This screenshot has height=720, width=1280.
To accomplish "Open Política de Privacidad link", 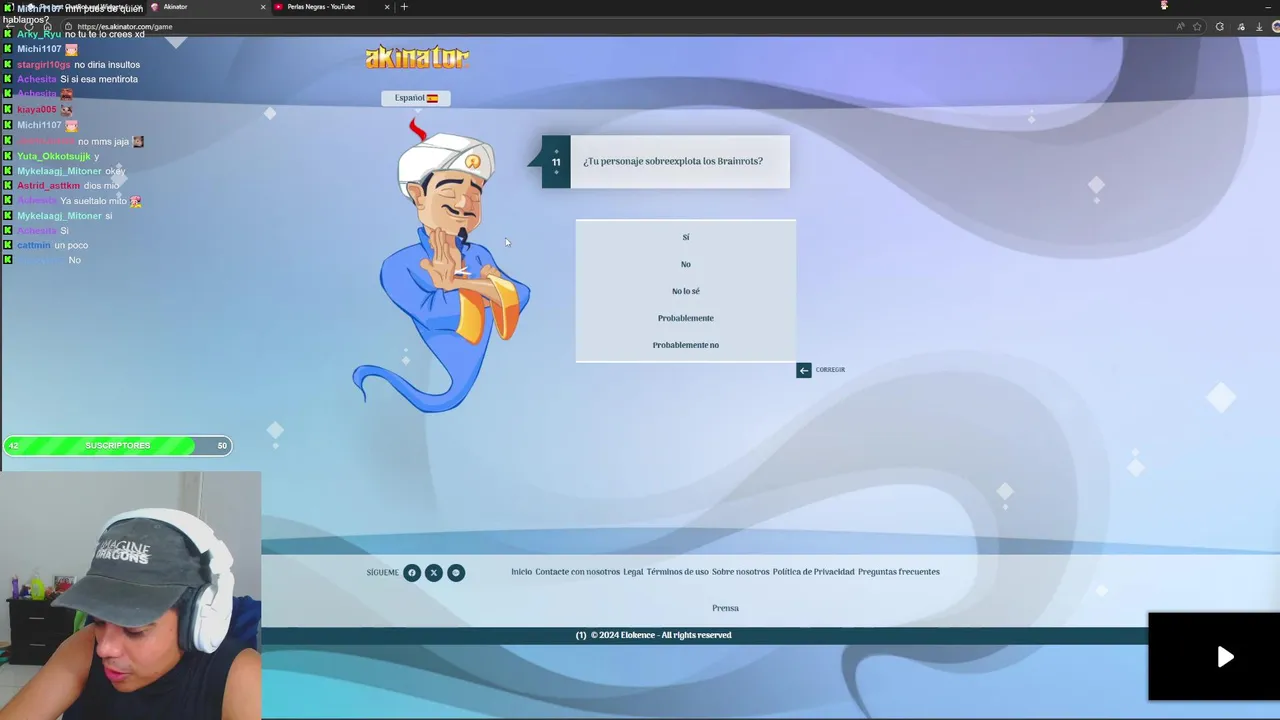I will coord(813,572).
